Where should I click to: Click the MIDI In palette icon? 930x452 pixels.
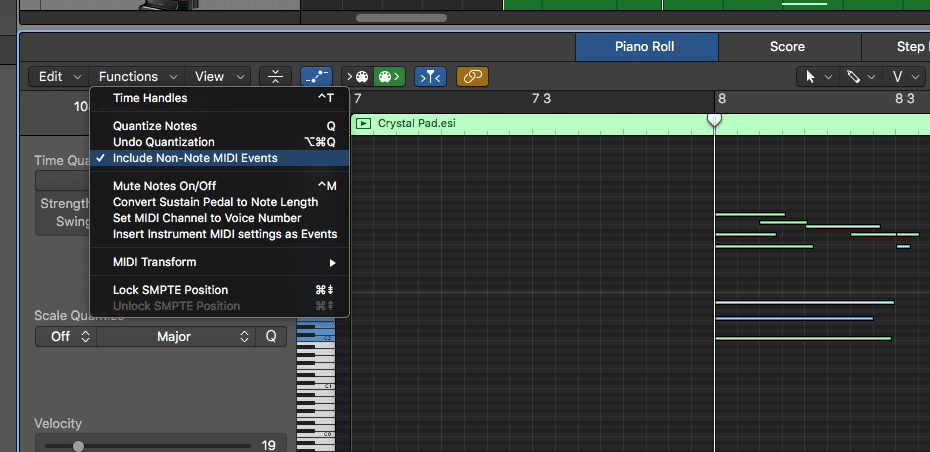[x=357, y=76]
